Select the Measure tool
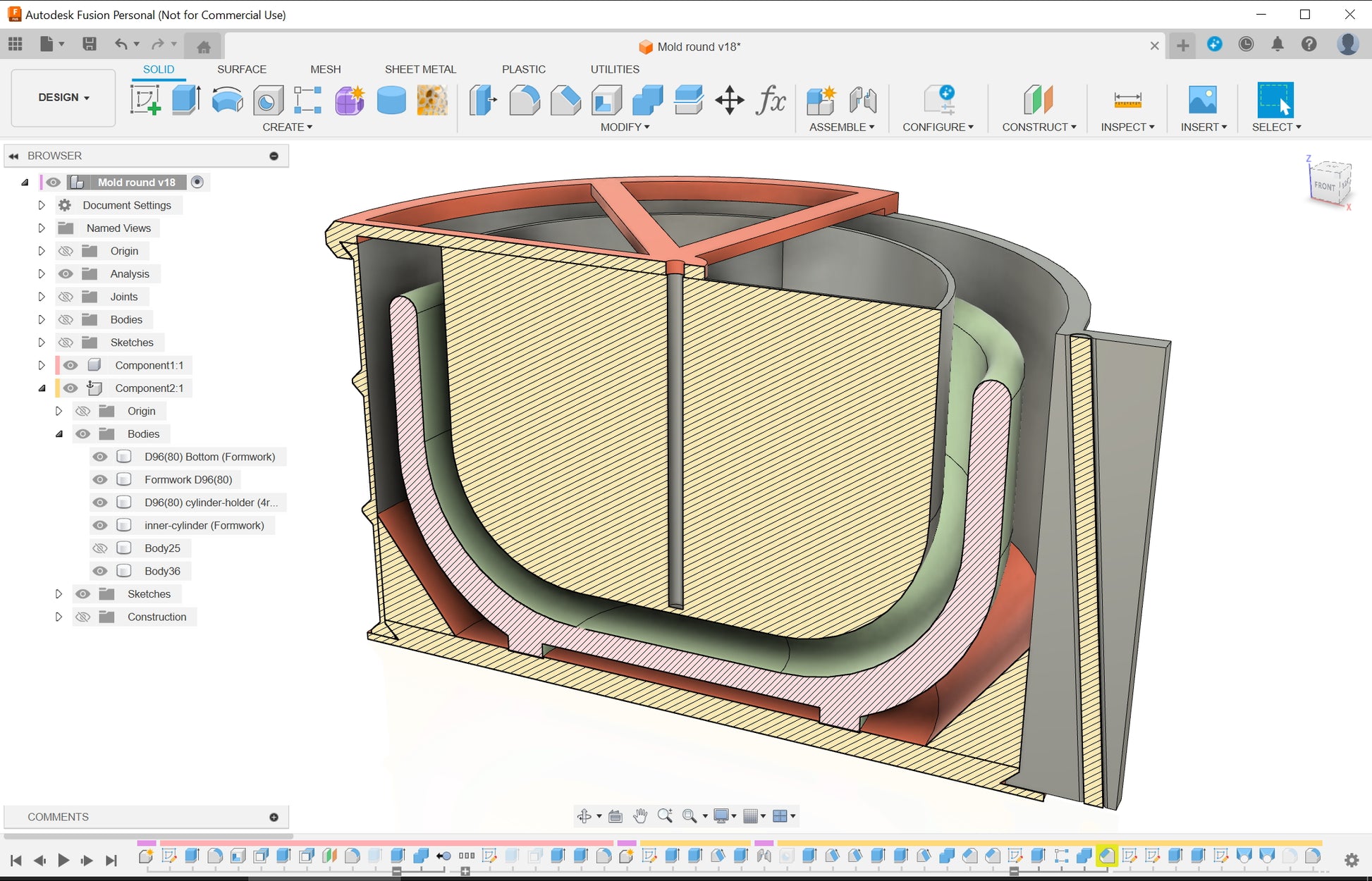1372x881 pixels. (x=1127, y=99)
